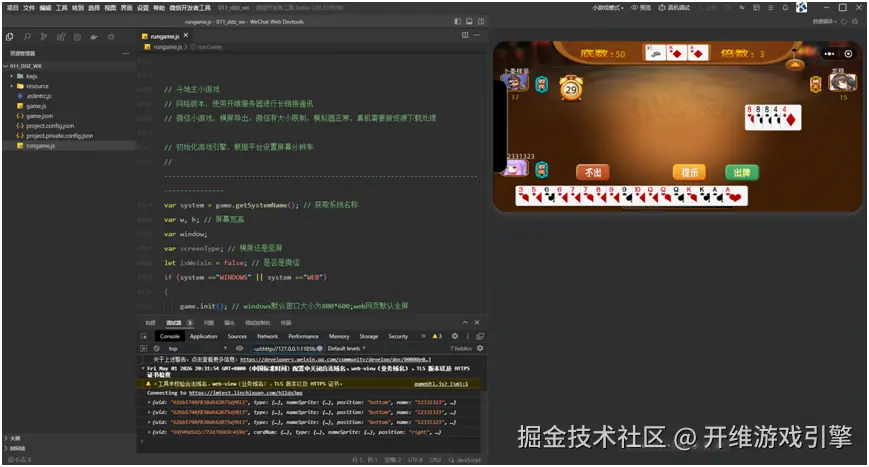Open console settings gear beside '7 hidden'
The width and height of the screenshot is (869, 467).
[480, 348]
